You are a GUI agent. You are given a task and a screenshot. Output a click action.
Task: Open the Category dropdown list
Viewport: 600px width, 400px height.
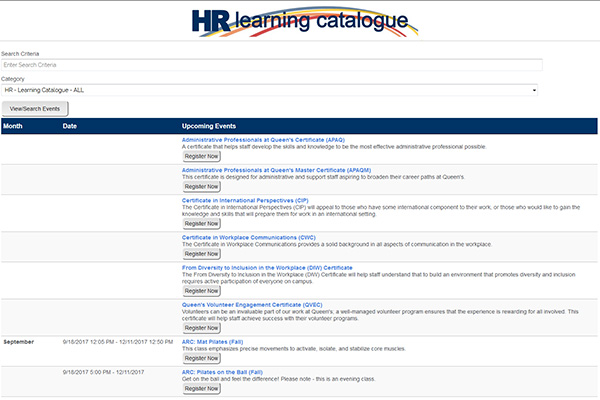[x=270, y=90]
